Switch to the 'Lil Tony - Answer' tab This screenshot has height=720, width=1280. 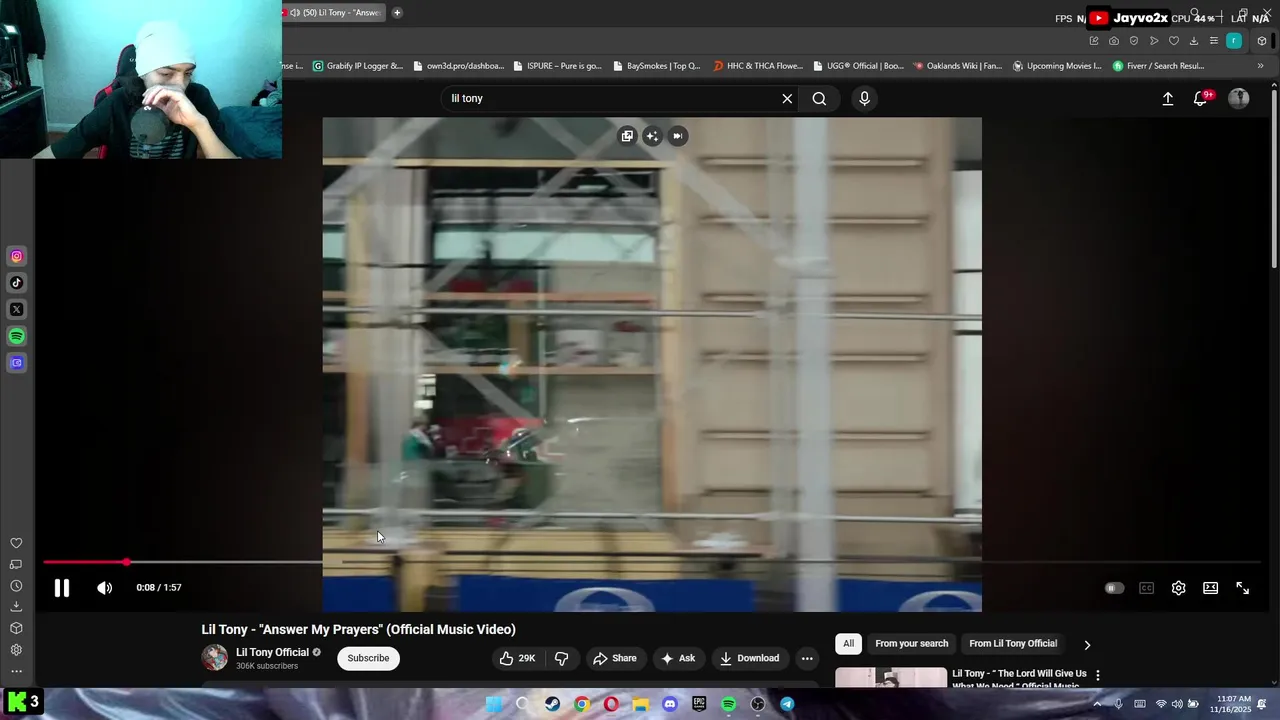[334, 13]
